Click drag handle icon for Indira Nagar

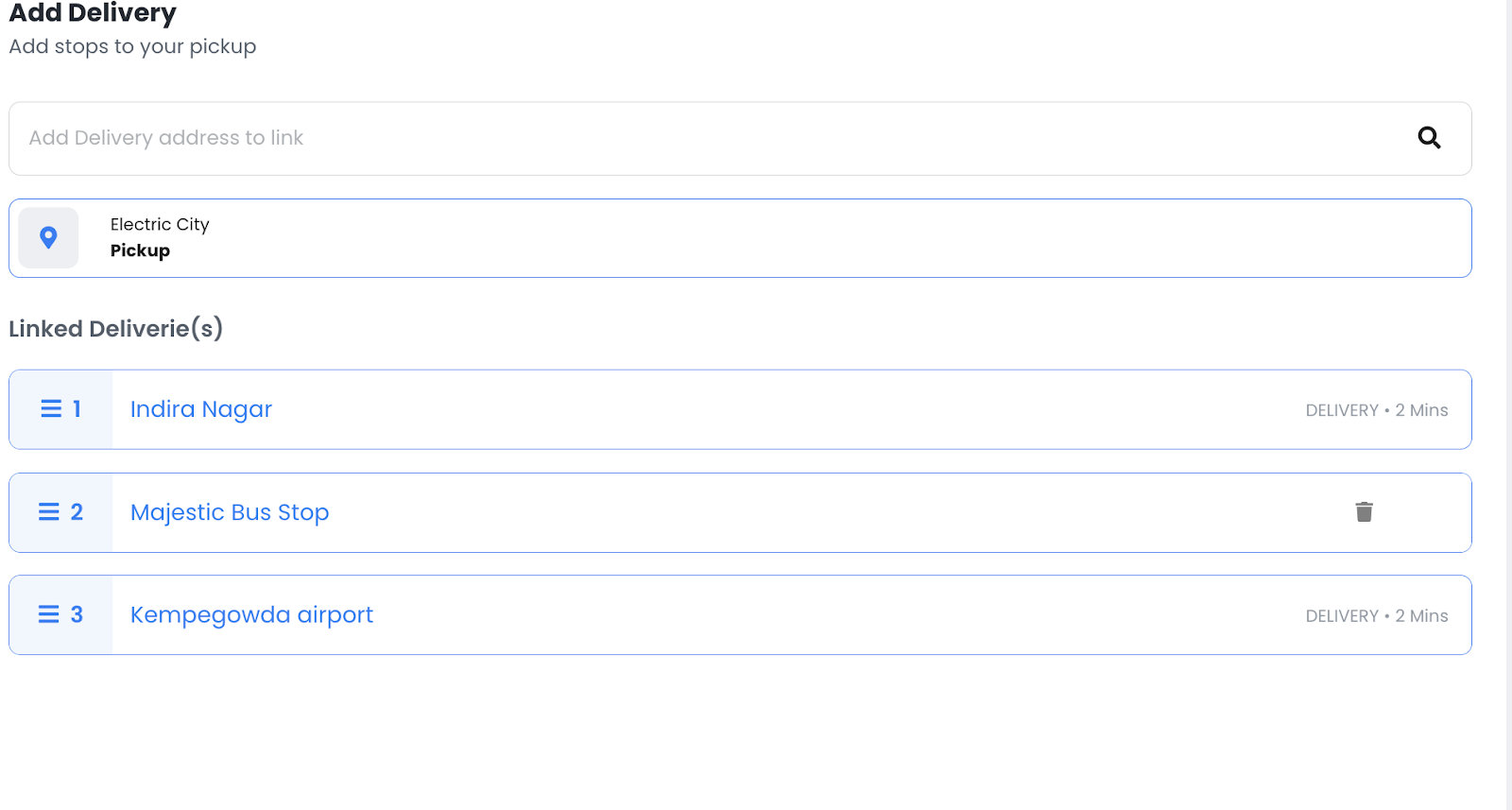tap(51, 408)
